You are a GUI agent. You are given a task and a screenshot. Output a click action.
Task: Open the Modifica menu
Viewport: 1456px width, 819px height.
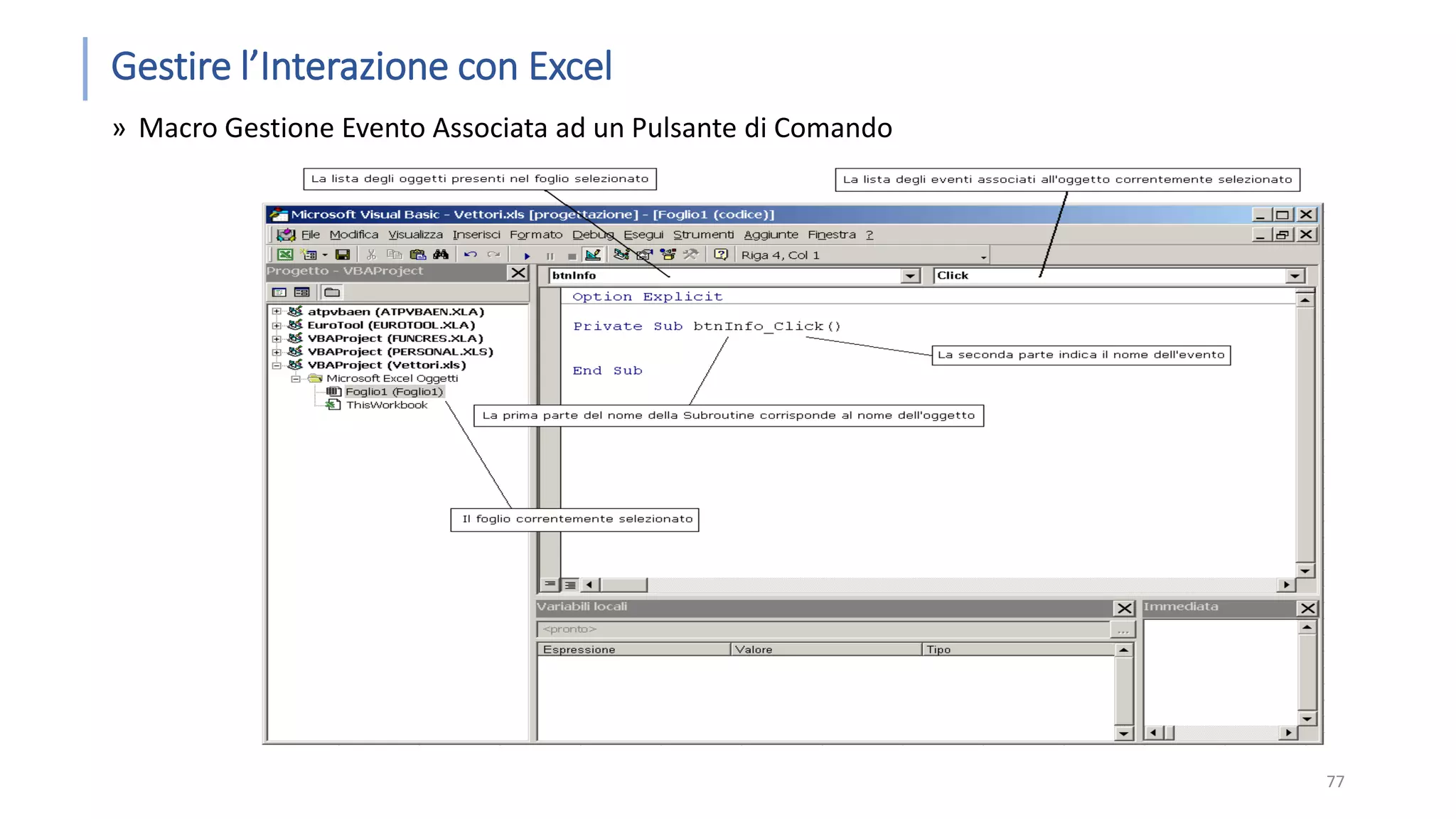pyautogui.click(x=354, y=235)
